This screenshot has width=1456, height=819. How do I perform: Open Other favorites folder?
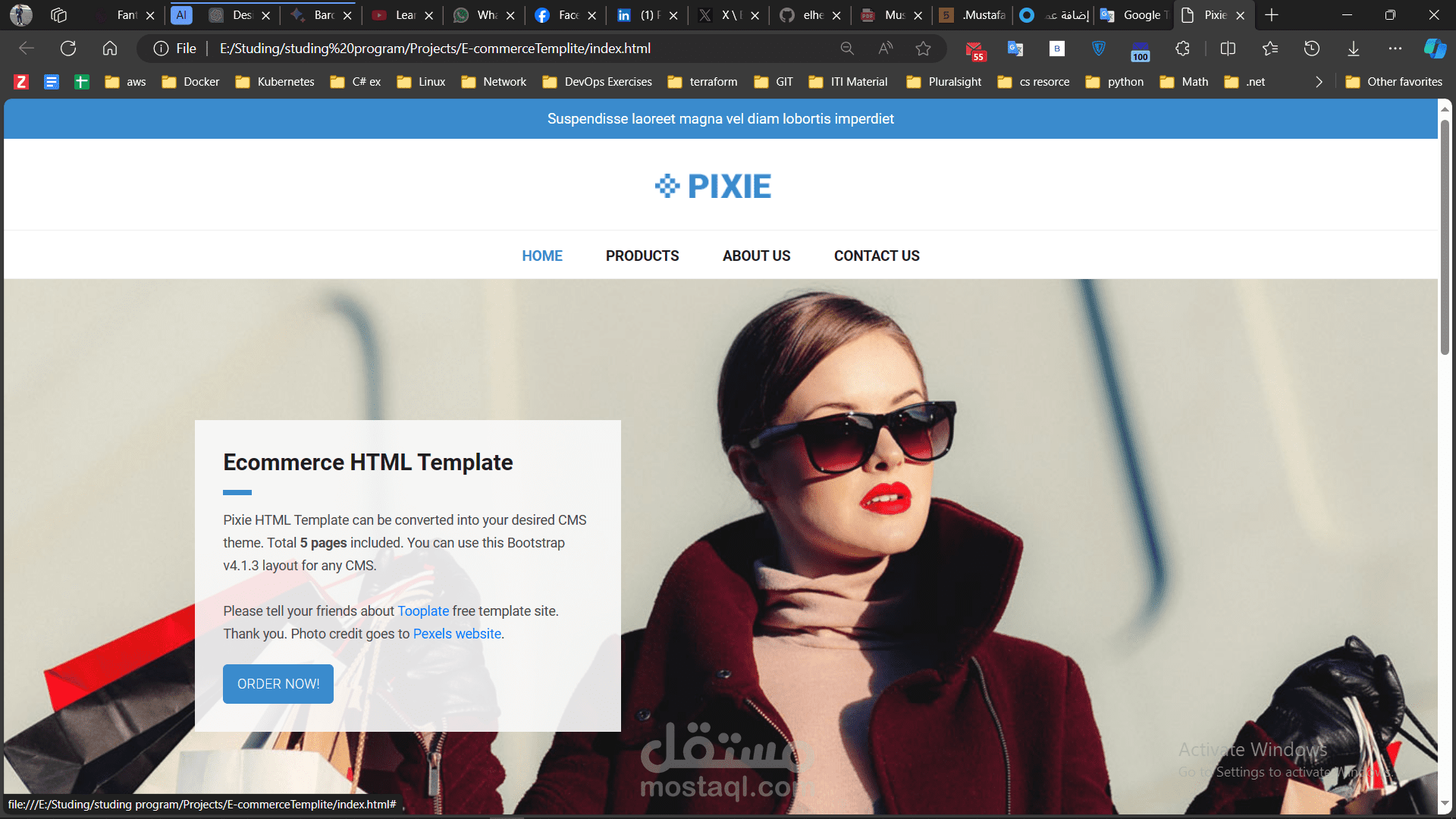pos(1394,82)
